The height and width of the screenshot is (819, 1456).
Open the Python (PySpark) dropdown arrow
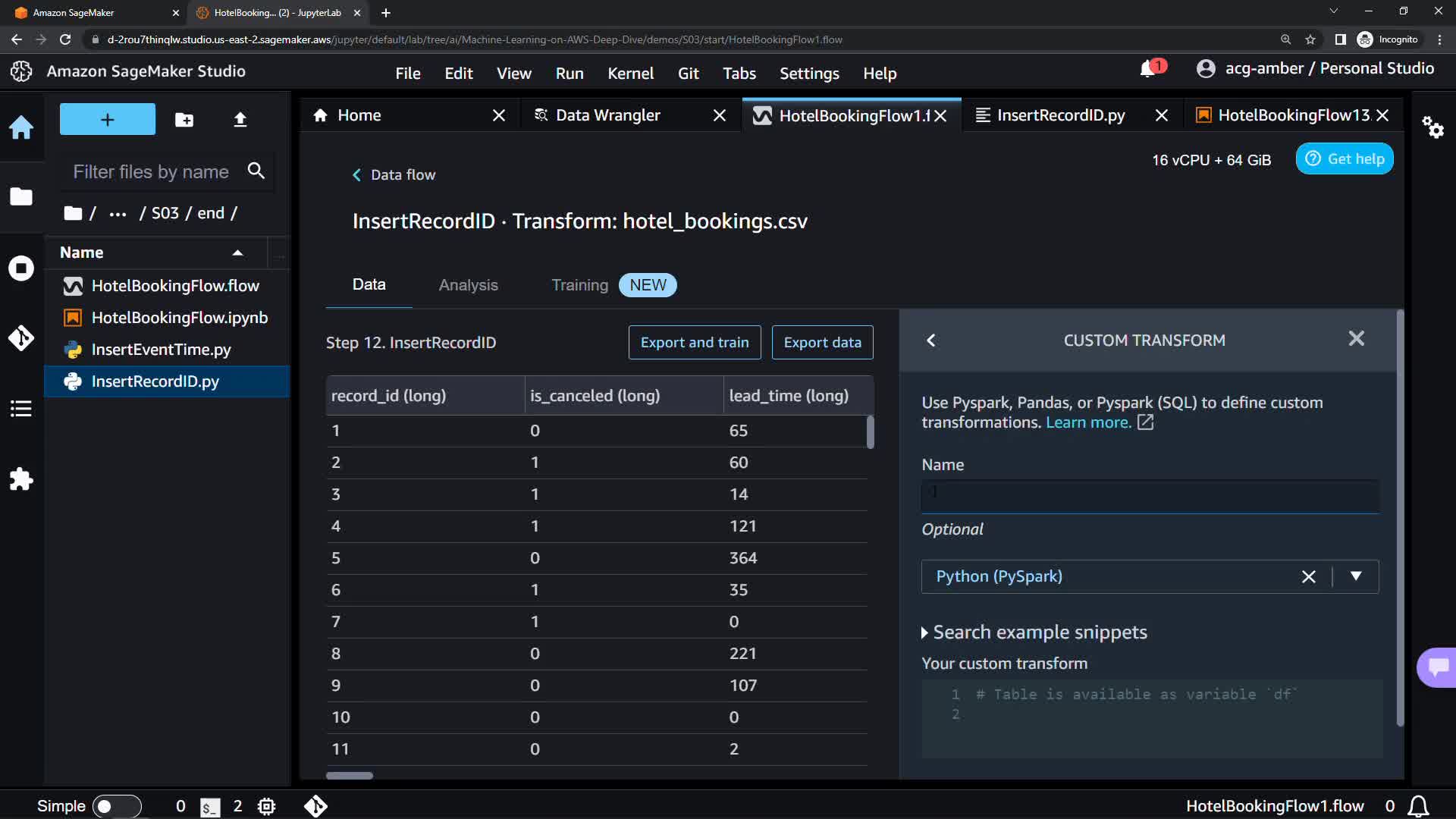pyautogui.click(x=1356, y=576)
